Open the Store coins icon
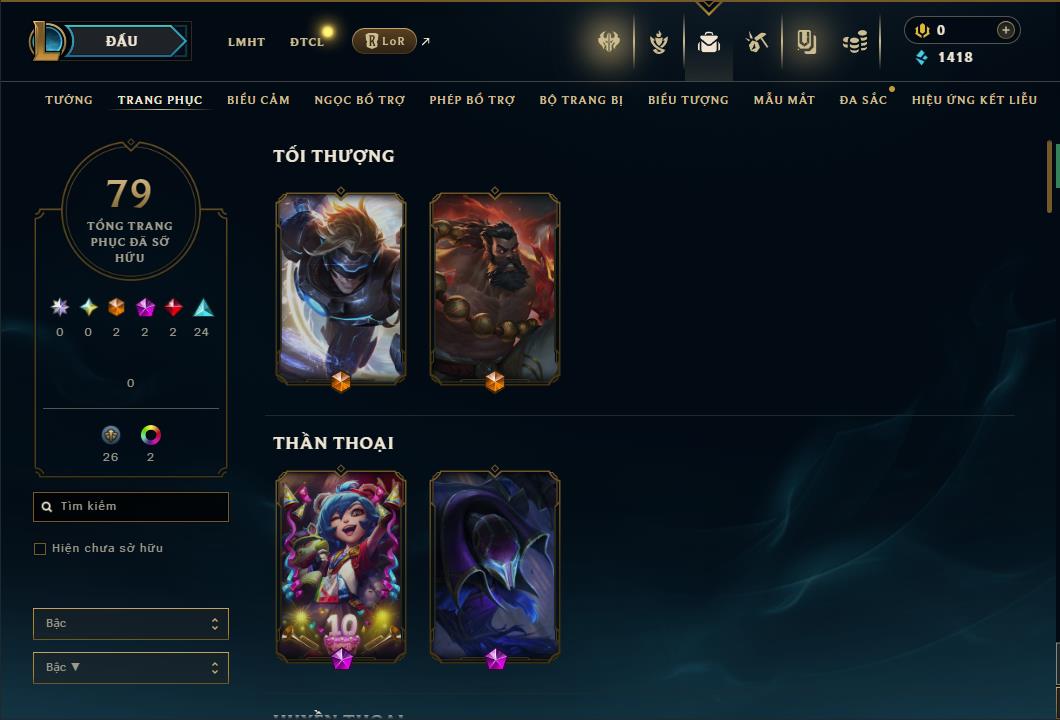This screenshot has width=1060, height=720. tap(855, 42)
